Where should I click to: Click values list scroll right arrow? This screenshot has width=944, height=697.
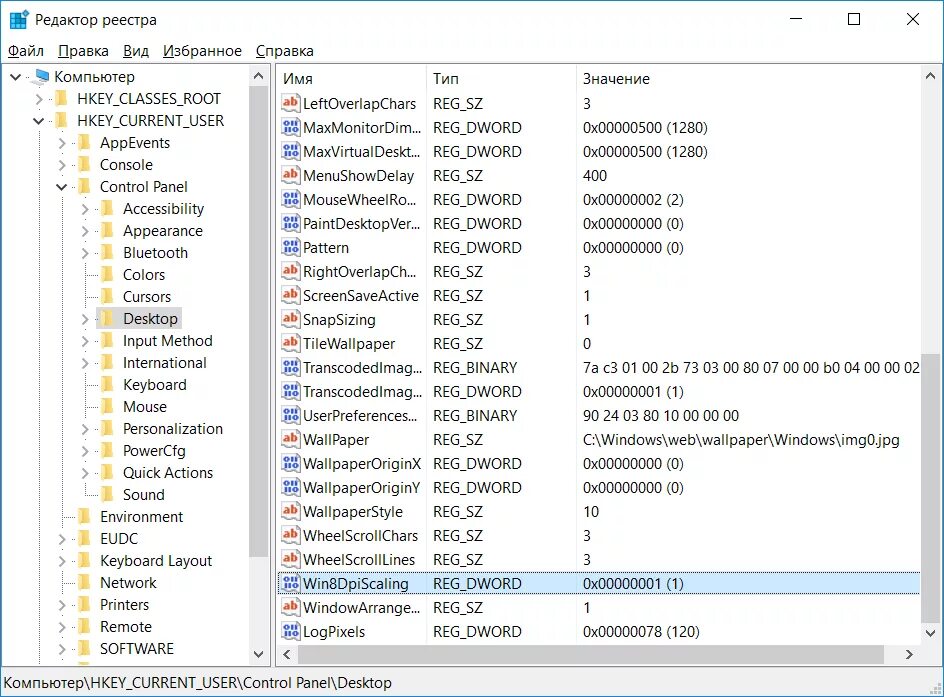[x=909, y=654]
